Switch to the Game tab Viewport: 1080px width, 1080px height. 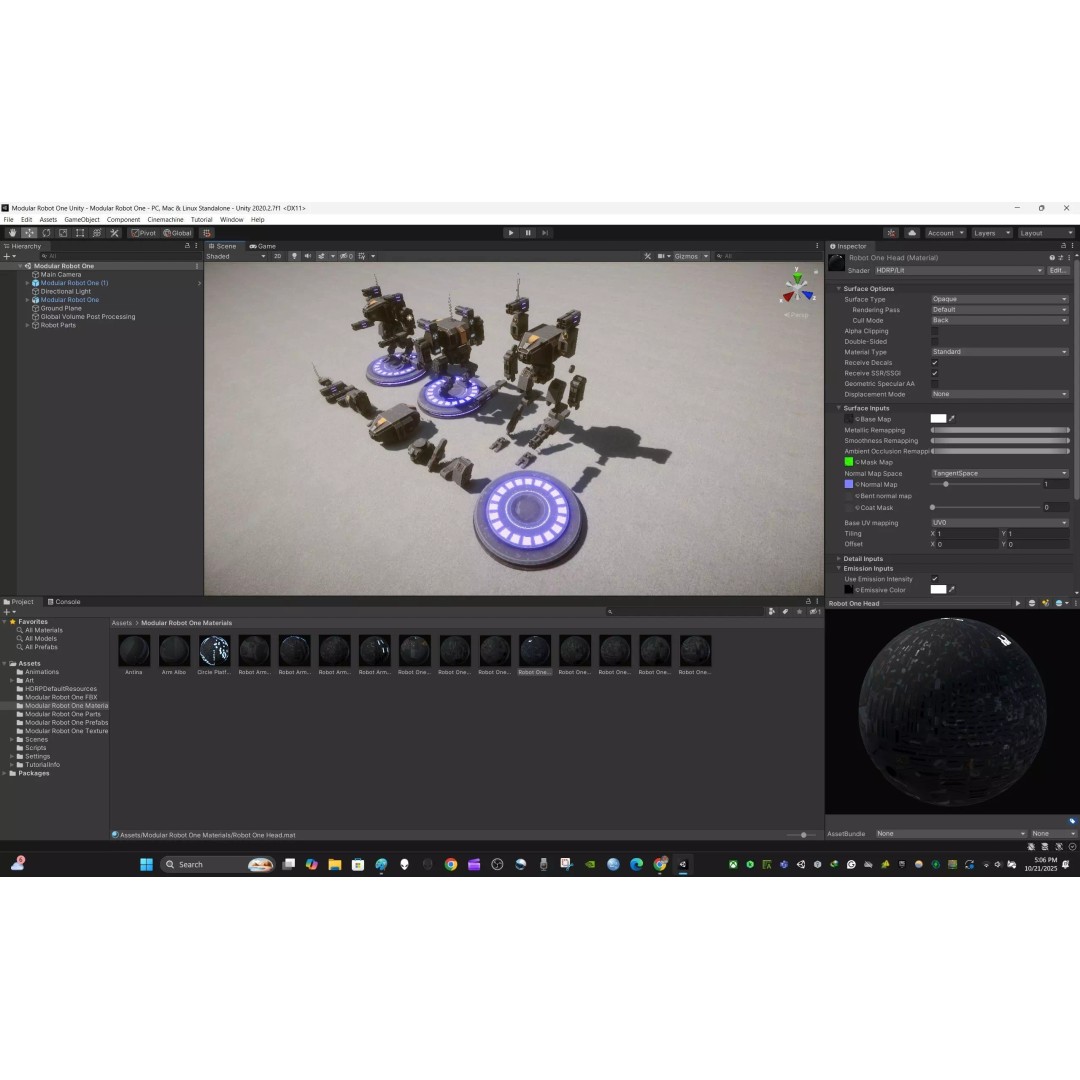pos(262,246)
